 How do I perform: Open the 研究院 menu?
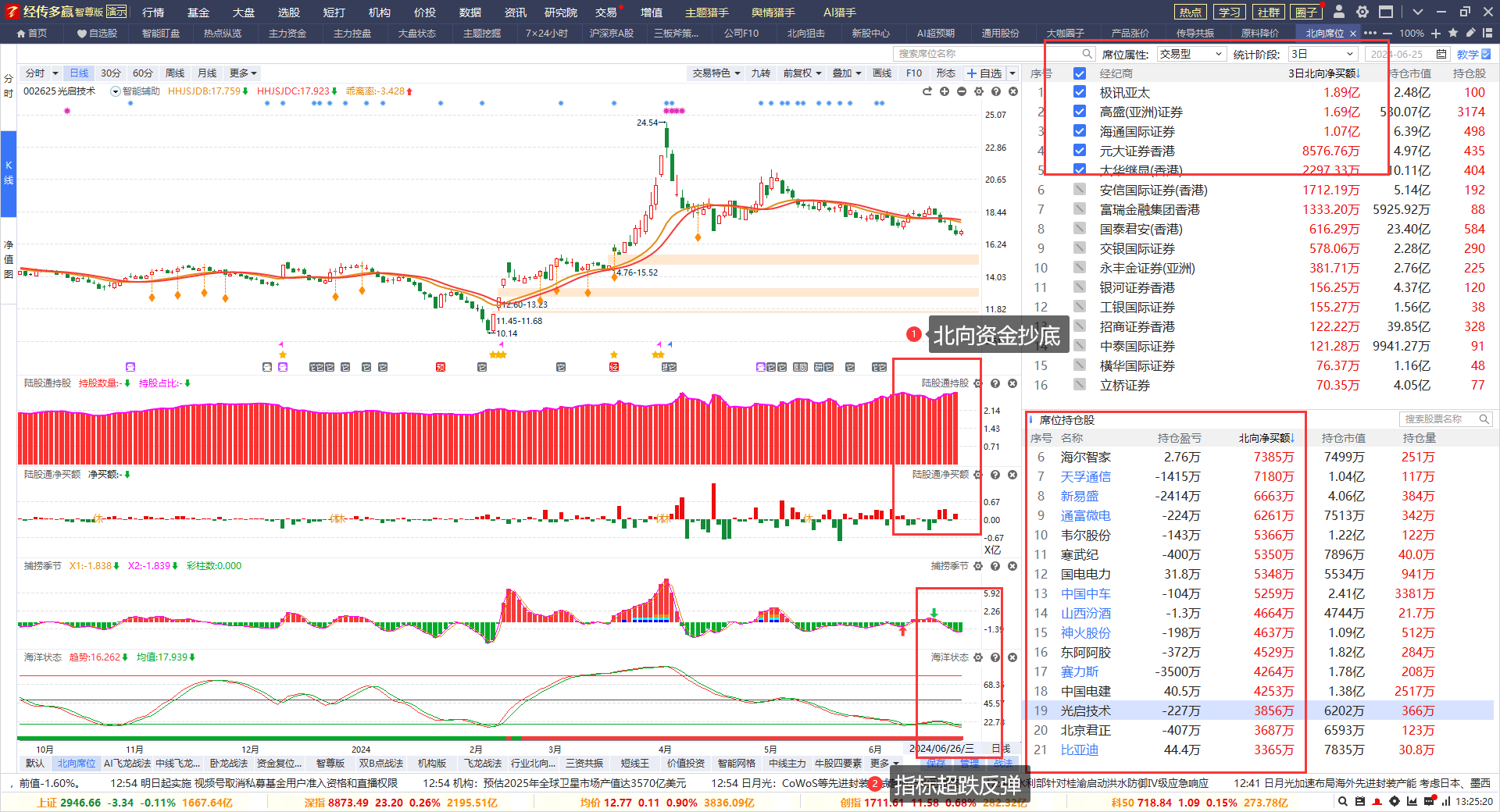[x=561, y=12]
